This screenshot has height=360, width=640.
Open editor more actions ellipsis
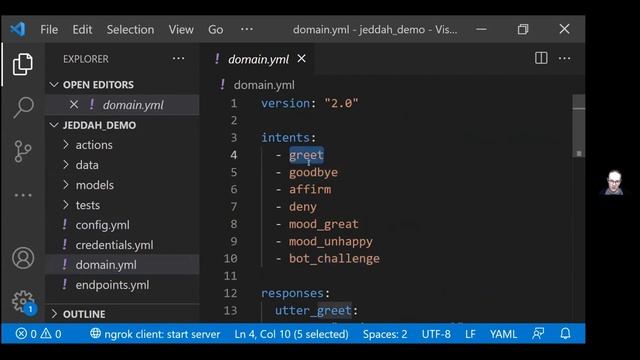(564, 58)
